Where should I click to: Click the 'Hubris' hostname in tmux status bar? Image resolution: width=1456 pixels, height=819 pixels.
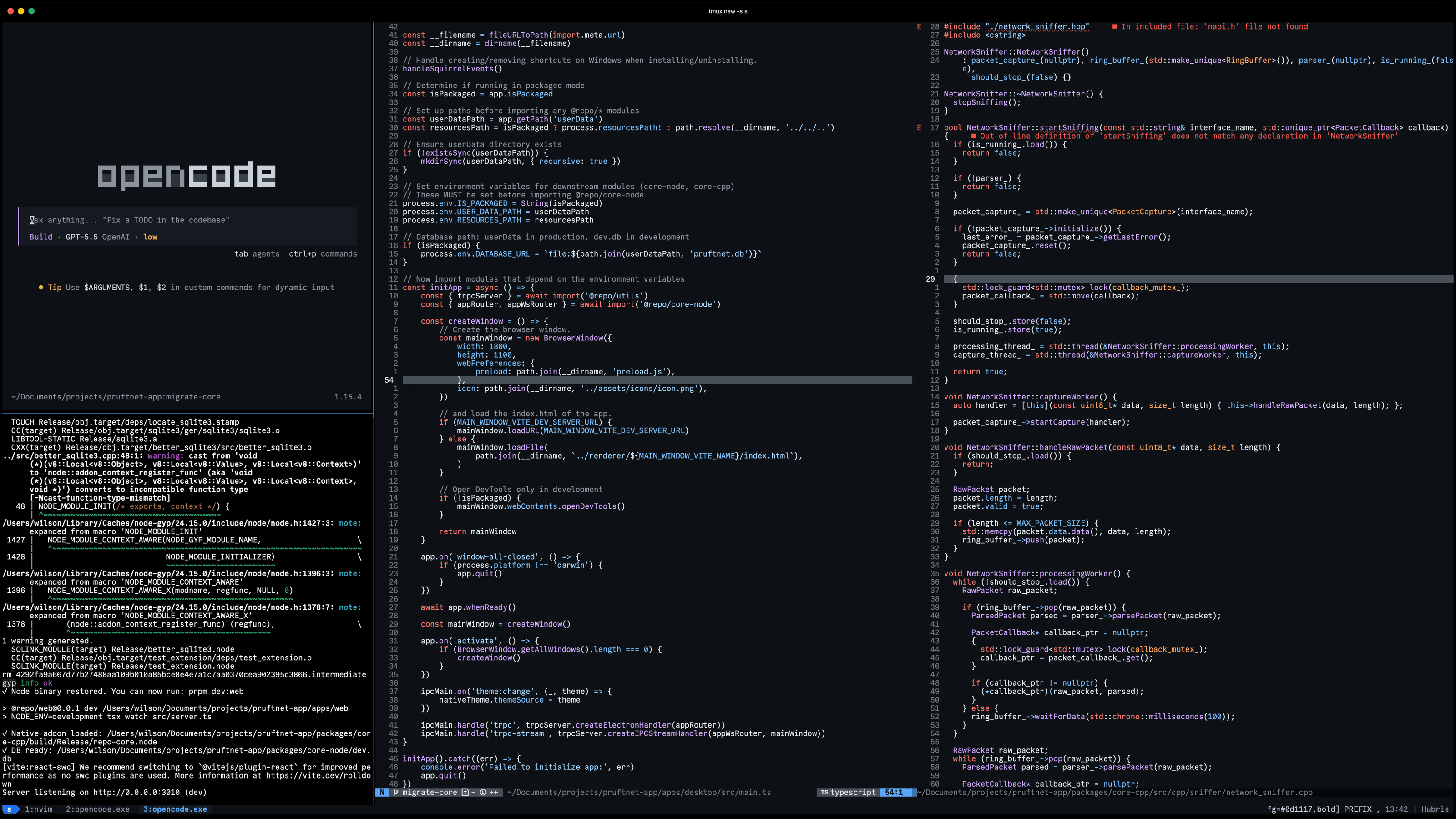pos(1435,809)
